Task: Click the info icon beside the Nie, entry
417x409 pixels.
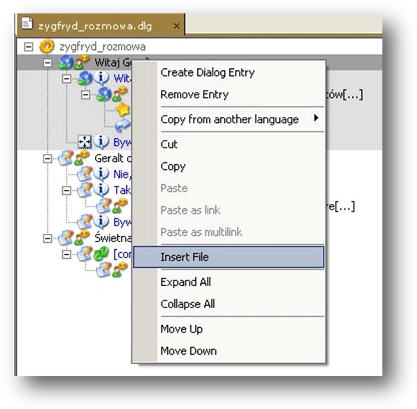Action: (x=101, y=174)
